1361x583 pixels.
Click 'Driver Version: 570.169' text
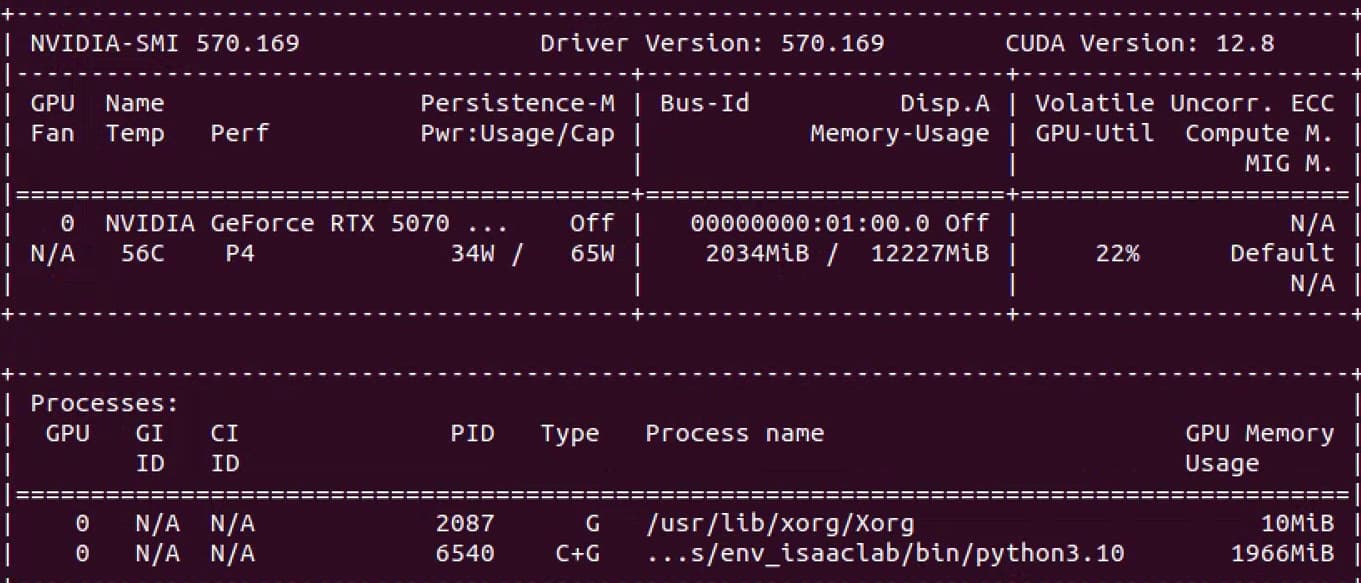point(712,43)
